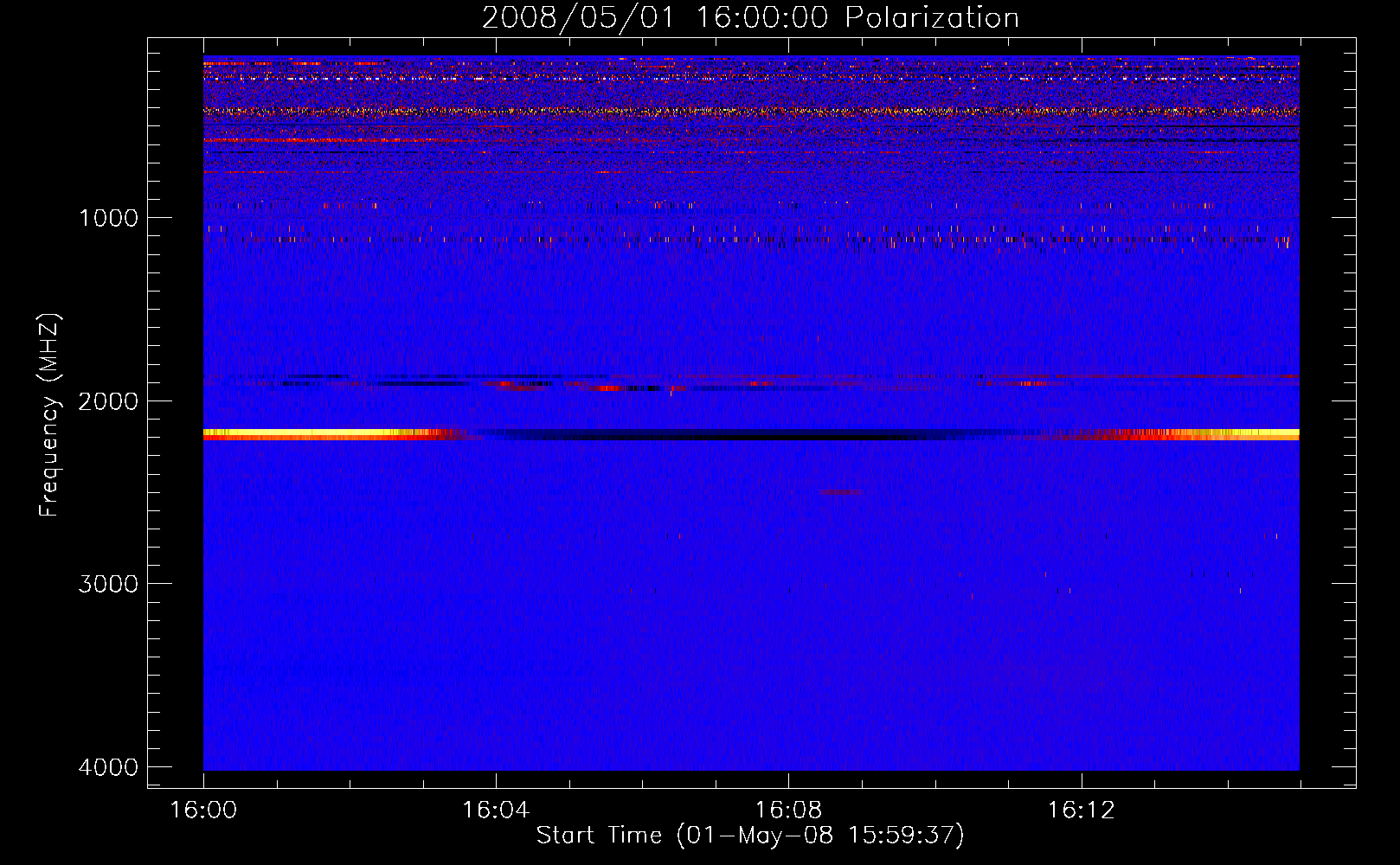Click the 16:08 time axis label

(788, 810)
